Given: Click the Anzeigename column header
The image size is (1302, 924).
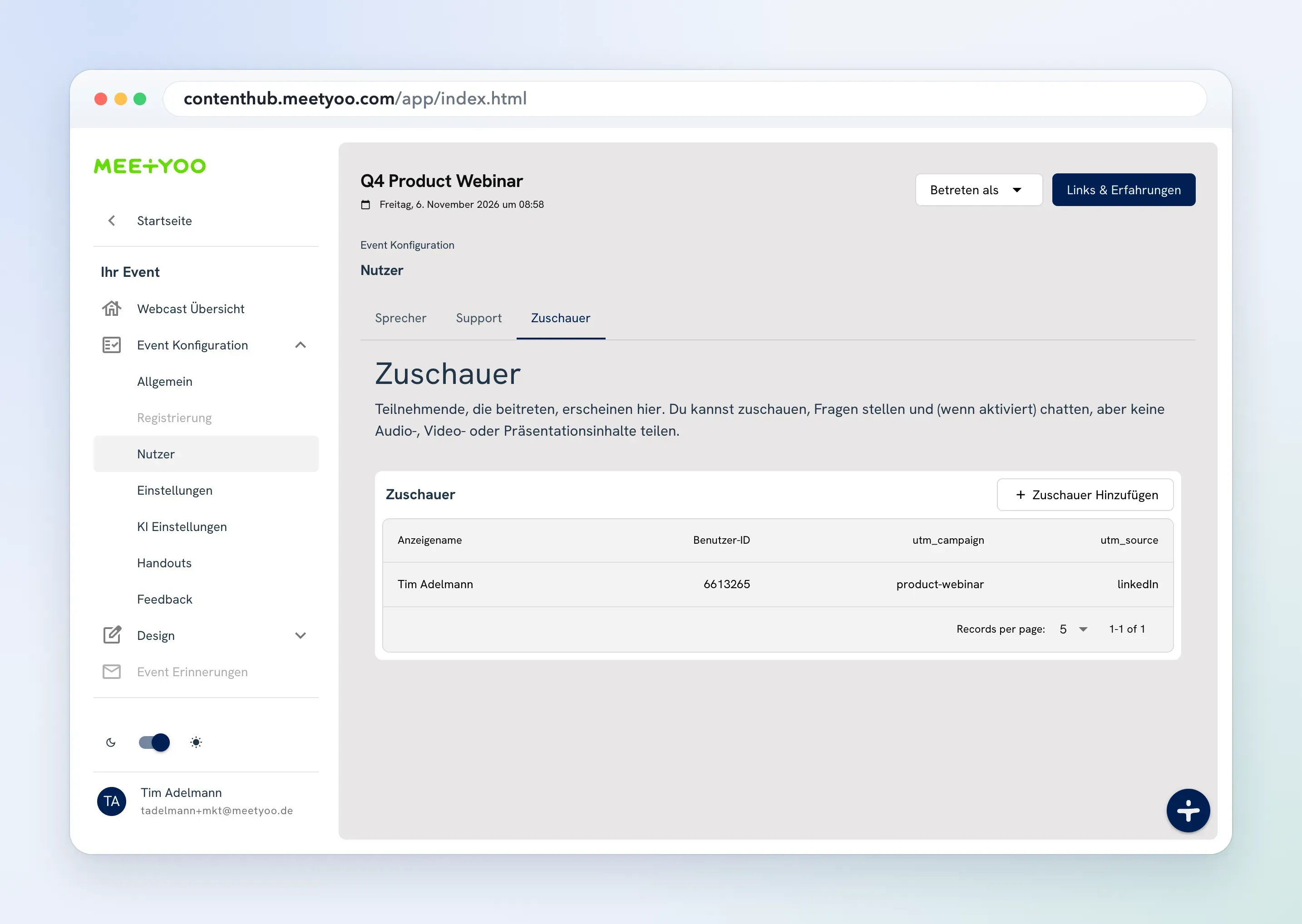Looking at the screenshot, I should coord(429,540).
